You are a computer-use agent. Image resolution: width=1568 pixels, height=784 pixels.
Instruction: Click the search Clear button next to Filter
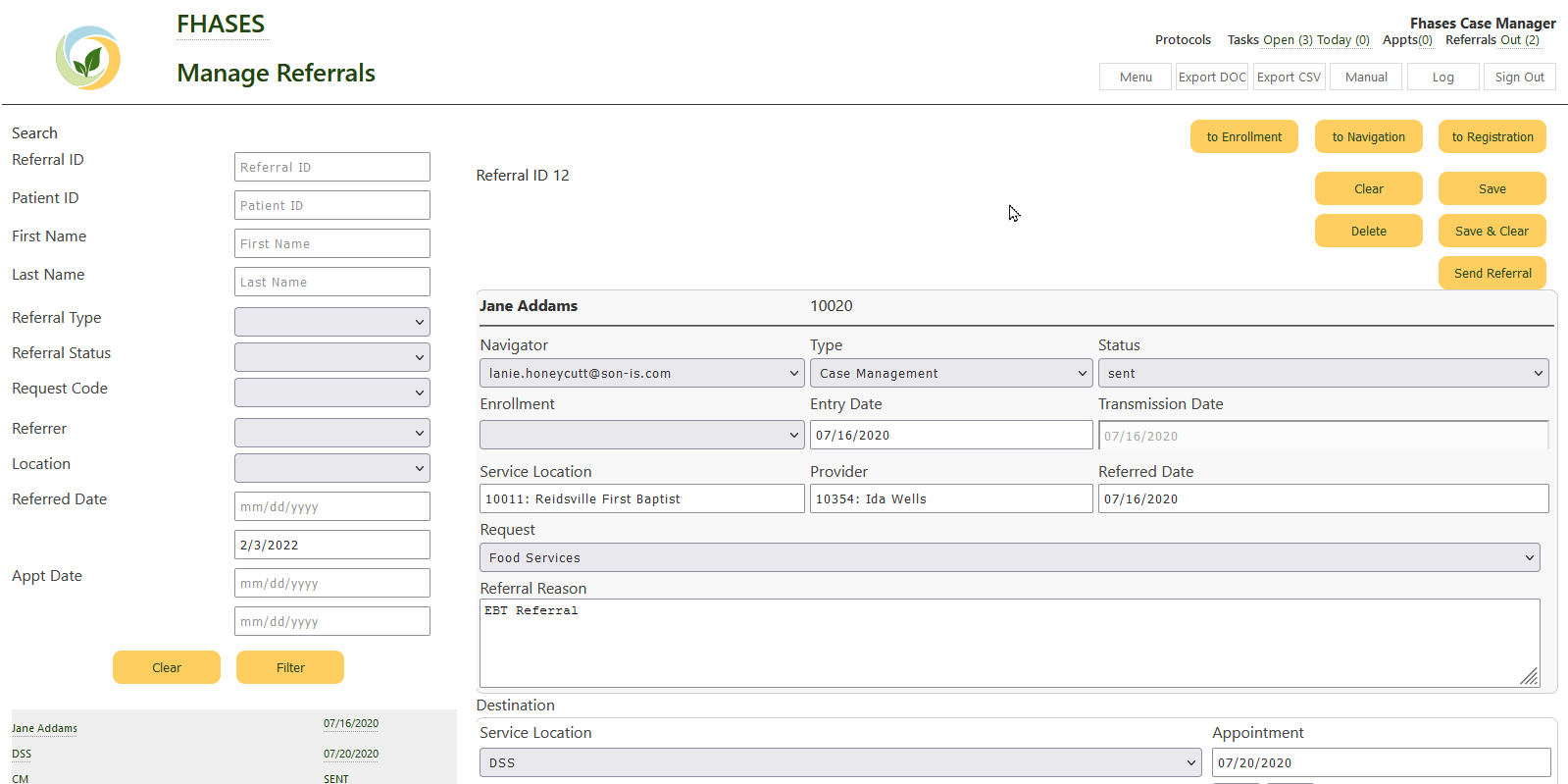coord(167,667)
